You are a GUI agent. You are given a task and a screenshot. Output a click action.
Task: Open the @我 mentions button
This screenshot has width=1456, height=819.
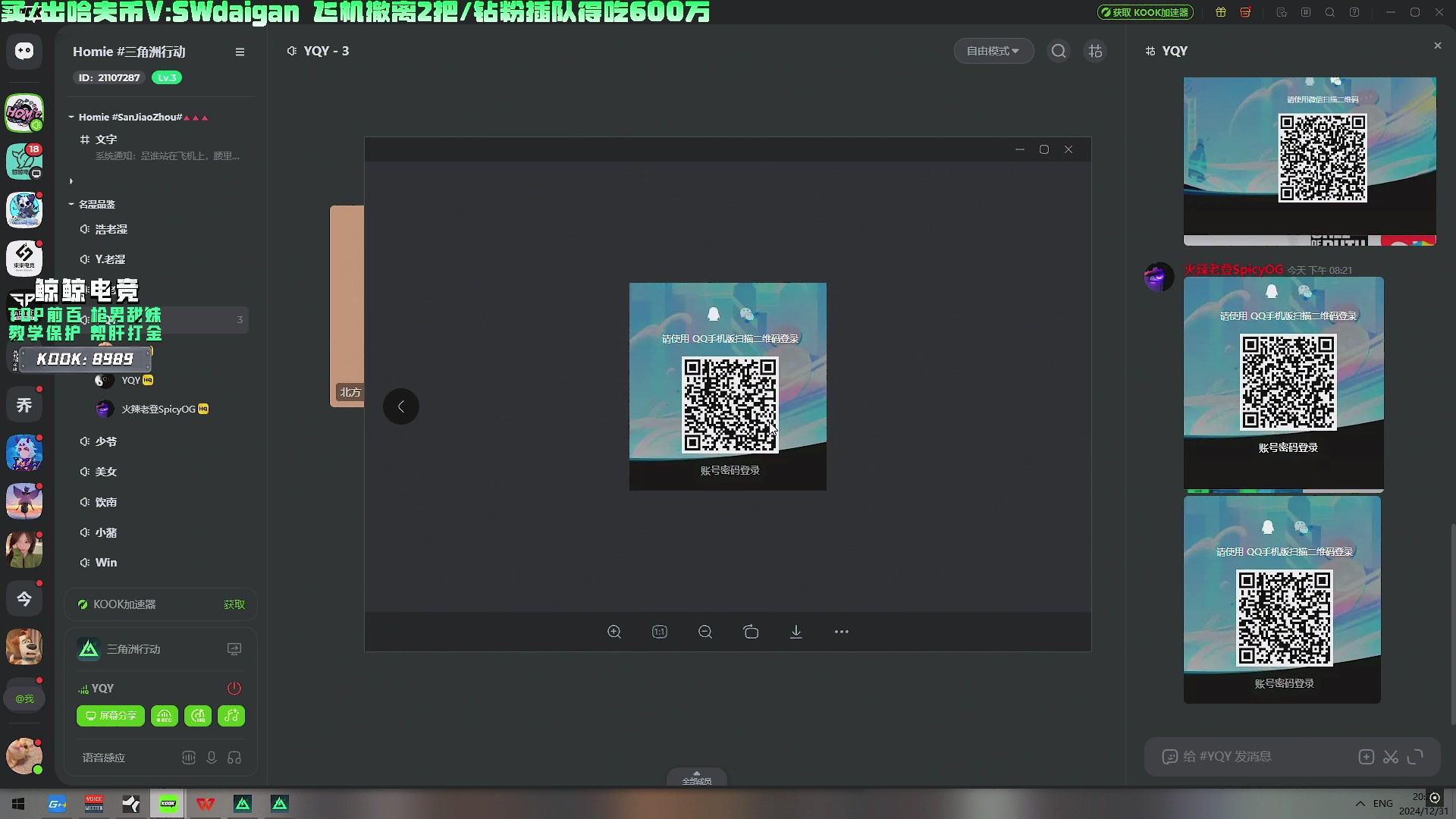[24, 698]
